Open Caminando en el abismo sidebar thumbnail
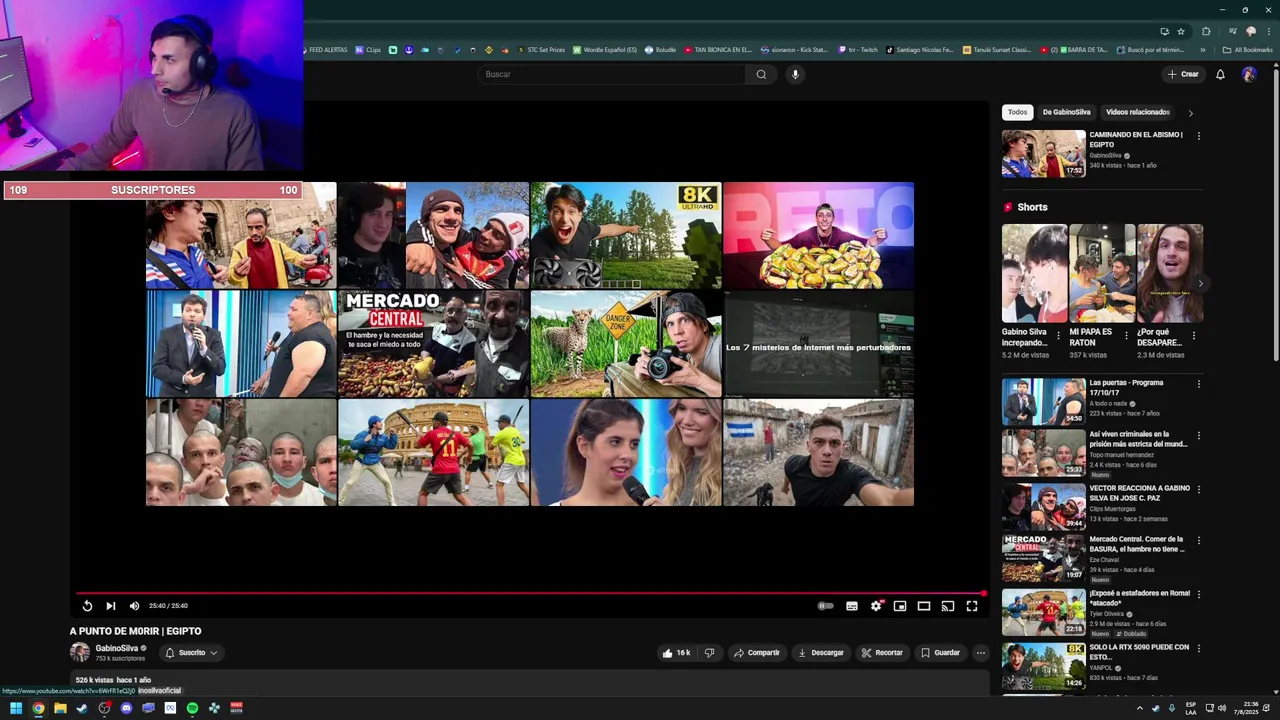1280x720 pixels. pyautogui.click(x=1043, y=154)
